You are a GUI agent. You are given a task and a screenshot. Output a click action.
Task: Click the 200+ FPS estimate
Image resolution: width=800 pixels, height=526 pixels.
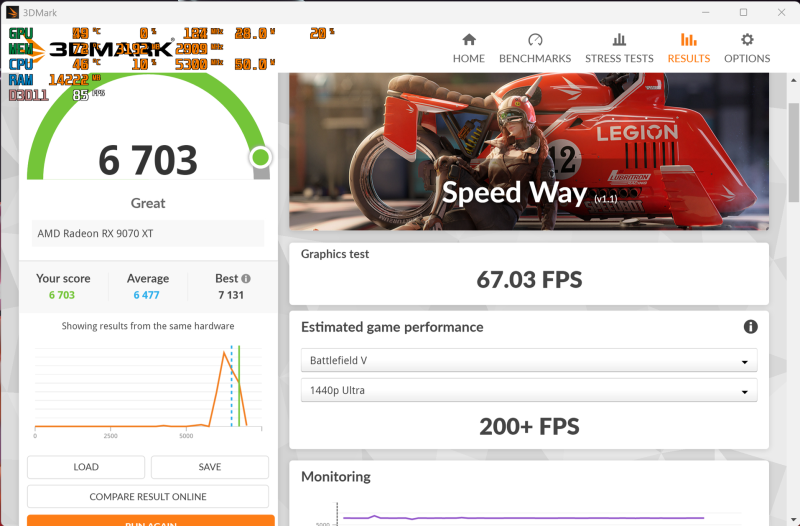click(x=529, y=427)
